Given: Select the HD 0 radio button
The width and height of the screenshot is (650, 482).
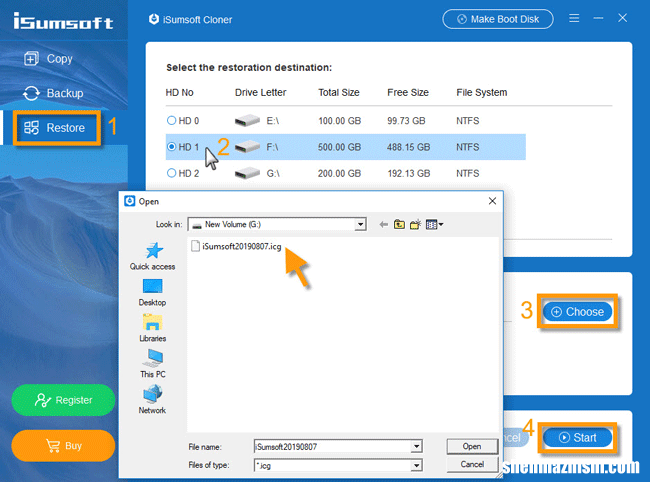Looking at the screenshot, I should pyautogui.click(x=171, y=121).
